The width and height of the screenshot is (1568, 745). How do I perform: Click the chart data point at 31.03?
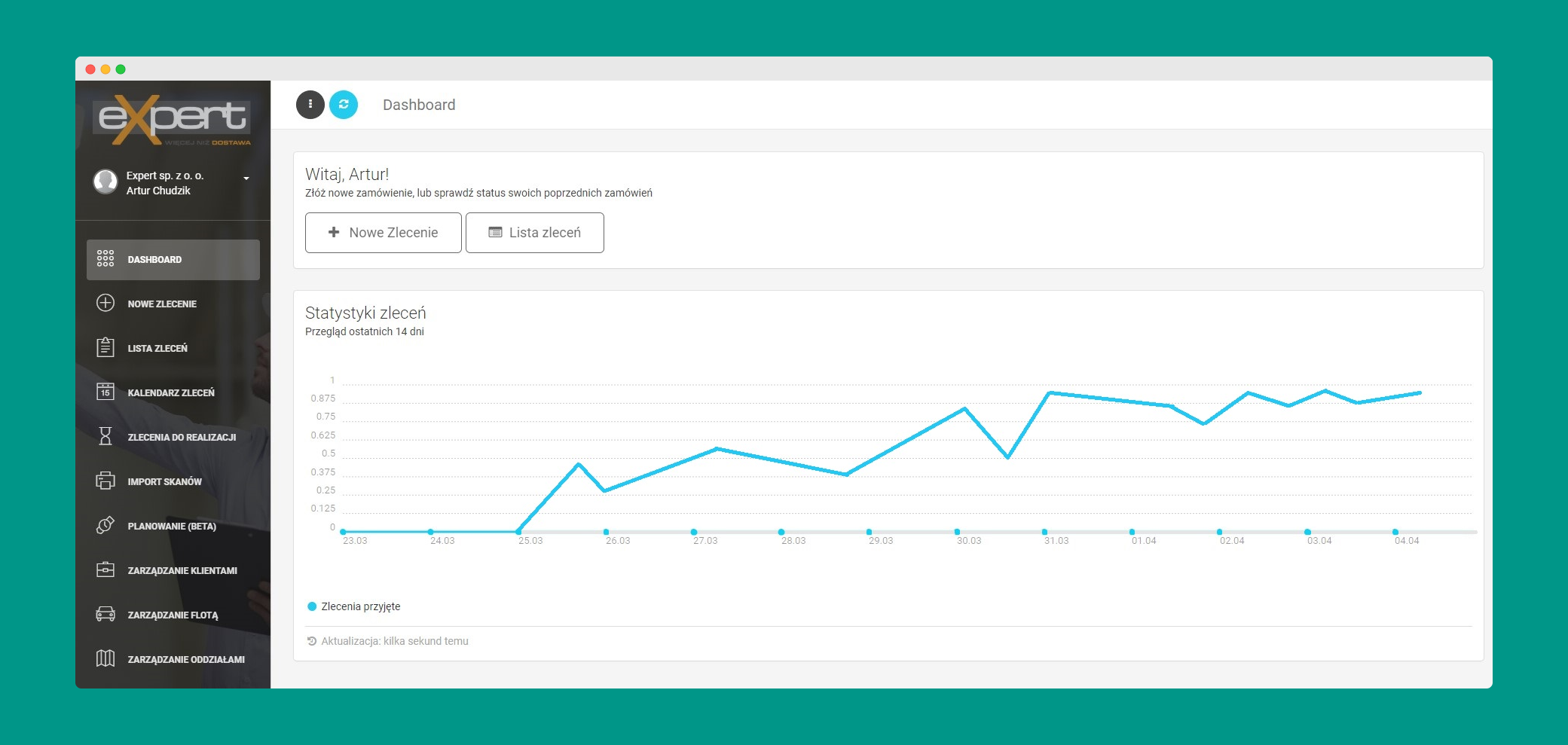(1044, 532)
